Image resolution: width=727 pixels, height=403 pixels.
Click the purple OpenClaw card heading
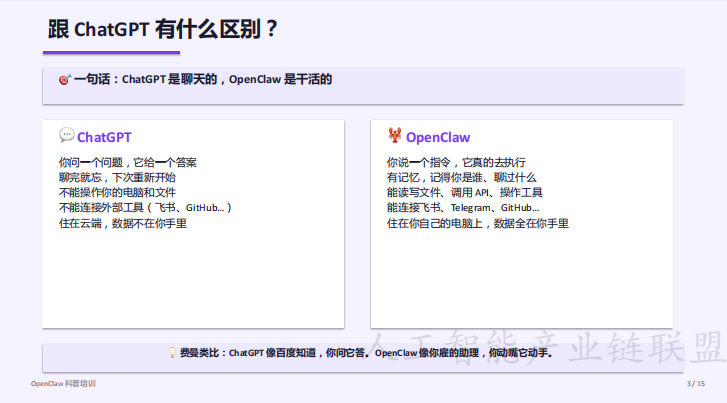click(x=437, y=137)
